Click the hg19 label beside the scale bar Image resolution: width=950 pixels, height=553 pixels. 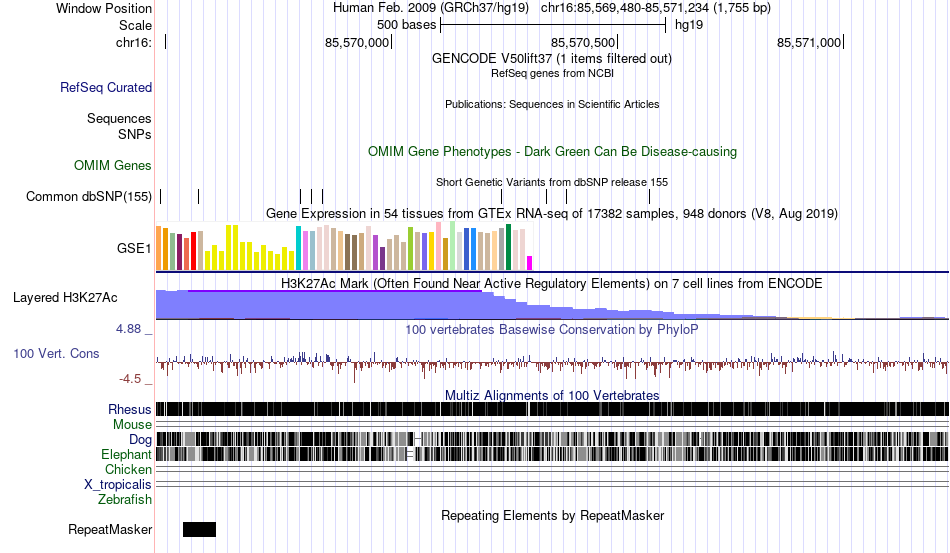pos(689,25)
